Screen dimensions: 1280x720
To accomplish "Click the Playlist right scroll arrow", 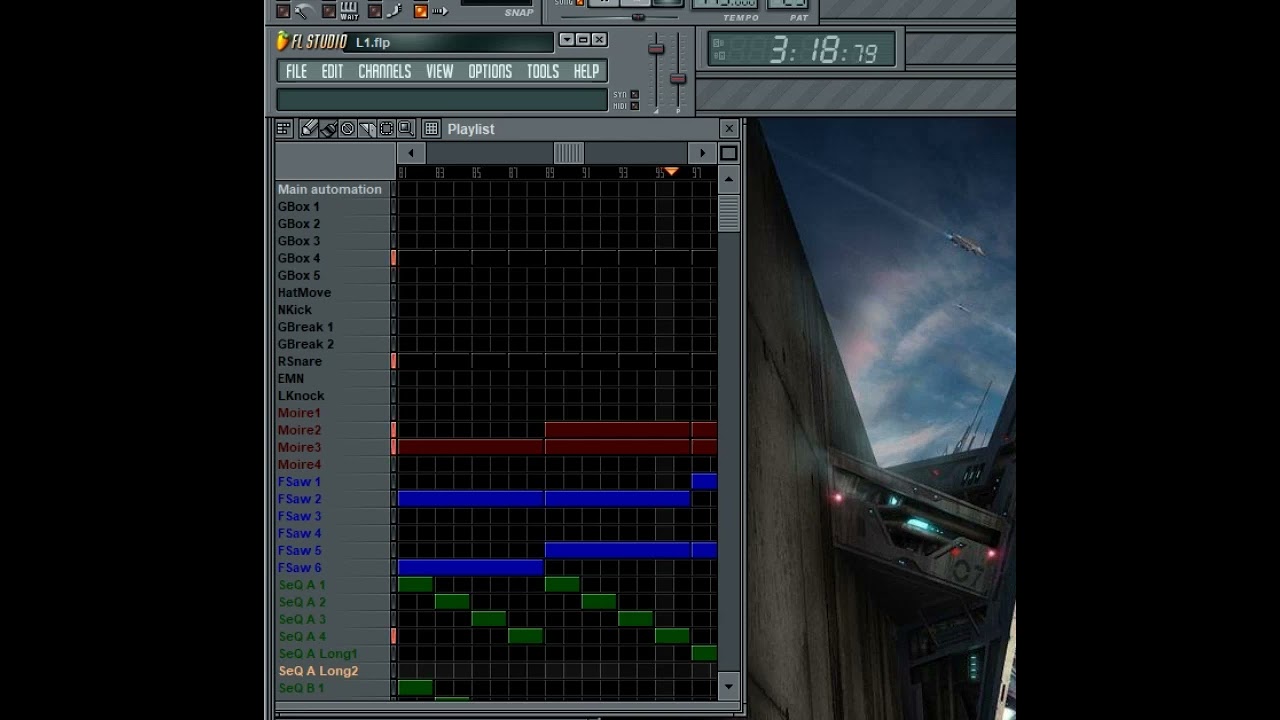I will (x=703, y=153).
